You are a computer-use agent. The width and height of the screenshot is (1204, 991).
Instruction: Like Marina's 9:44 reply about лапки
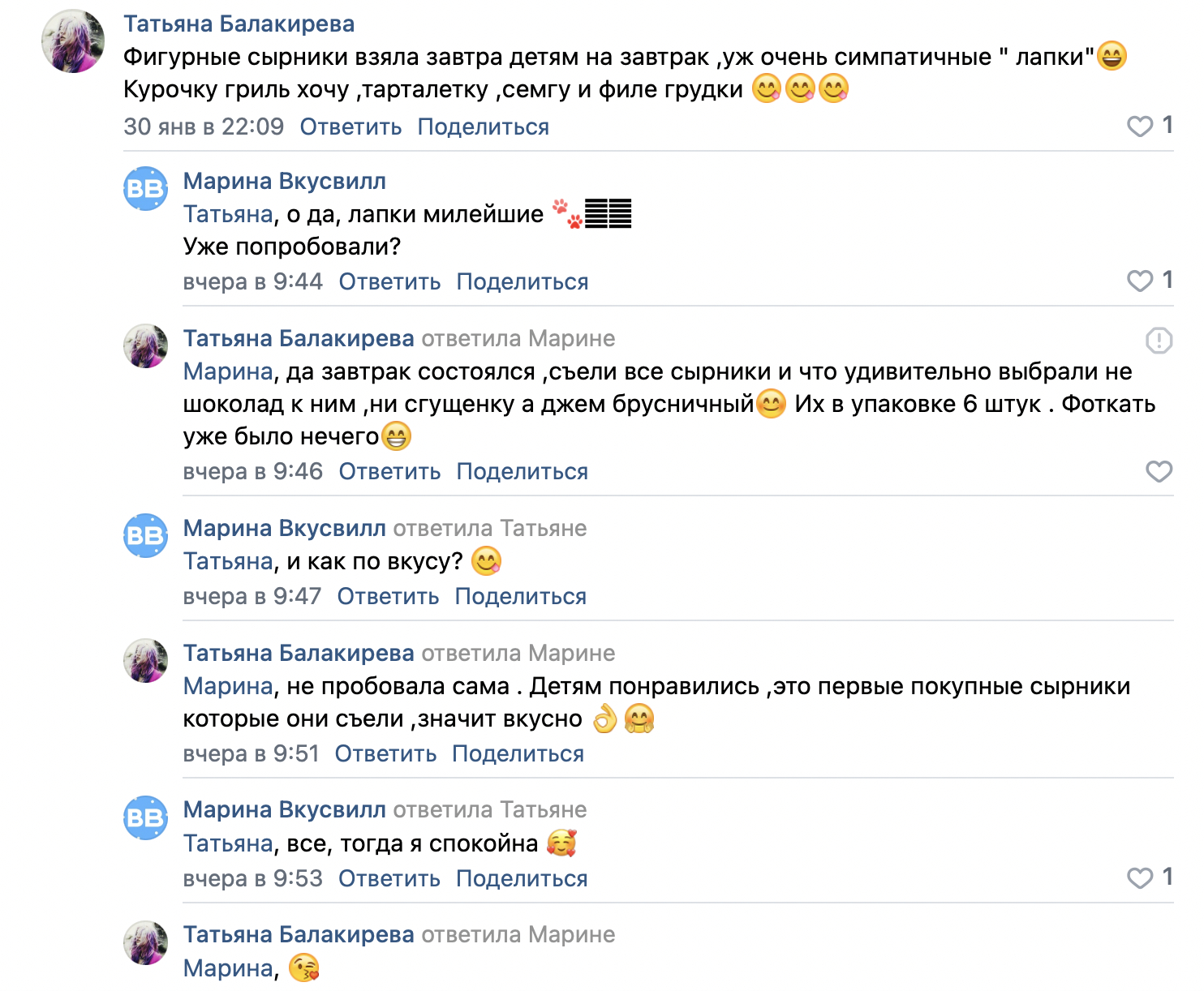(x=1140, y=281)
